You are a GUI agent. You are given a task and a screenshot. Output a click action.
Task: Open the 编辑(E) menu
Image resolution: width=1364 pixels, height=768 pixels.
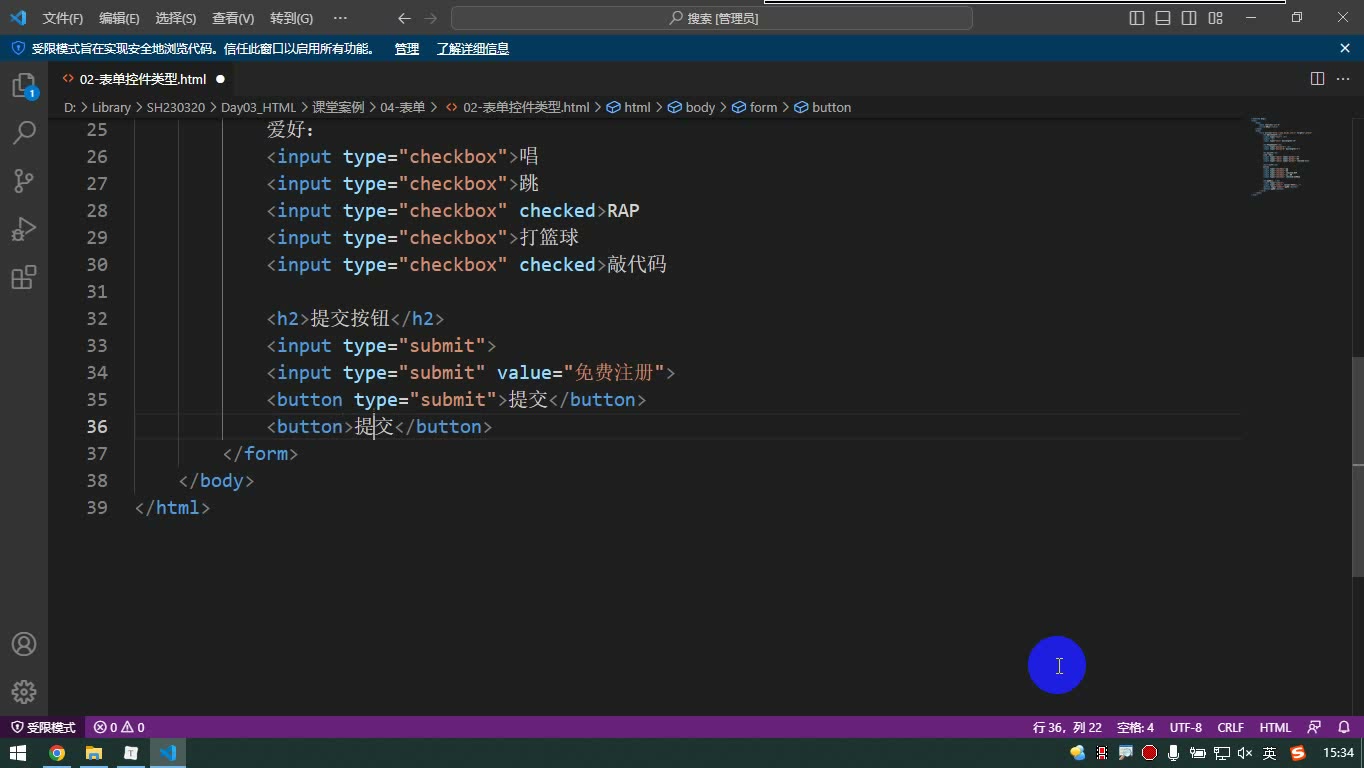point(119,18)
